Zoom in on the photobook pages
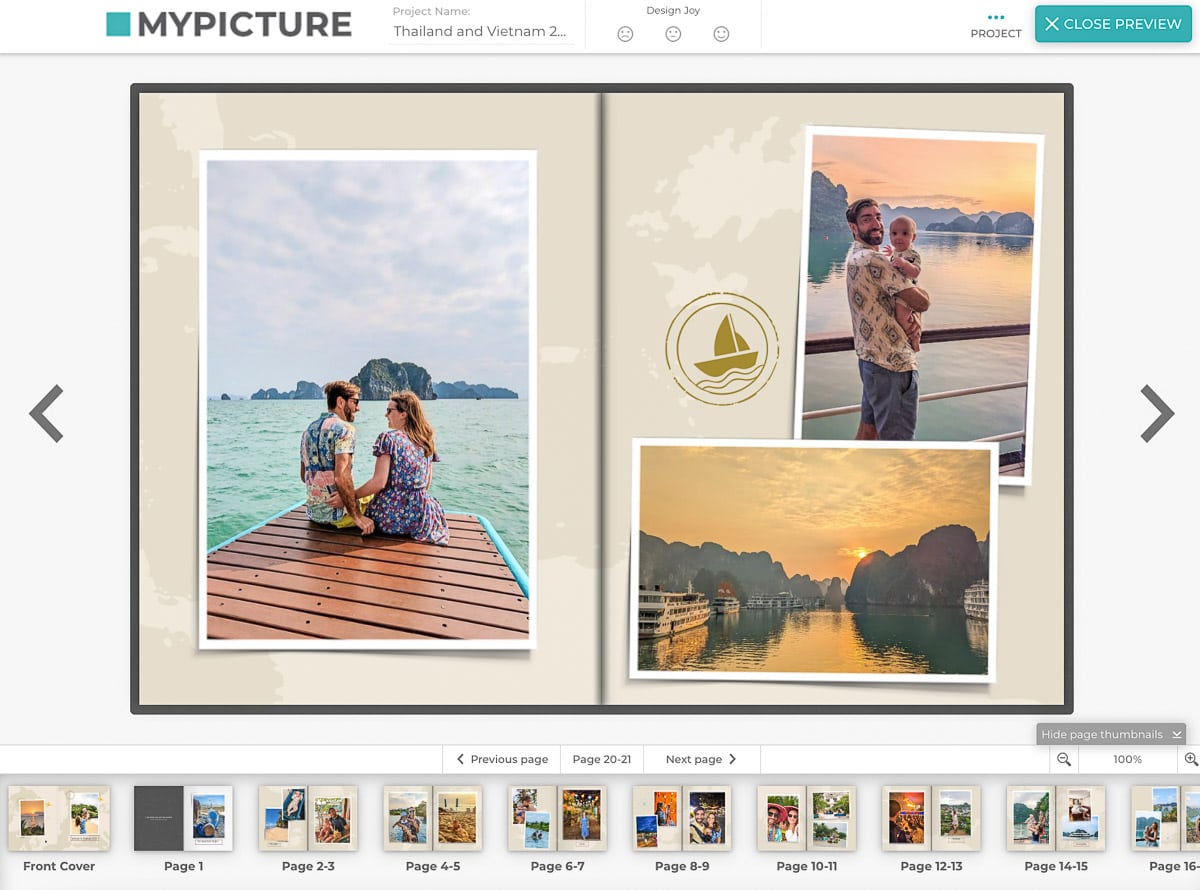Viewport: 1200px width, 890px height. [x=1190, y=759]
